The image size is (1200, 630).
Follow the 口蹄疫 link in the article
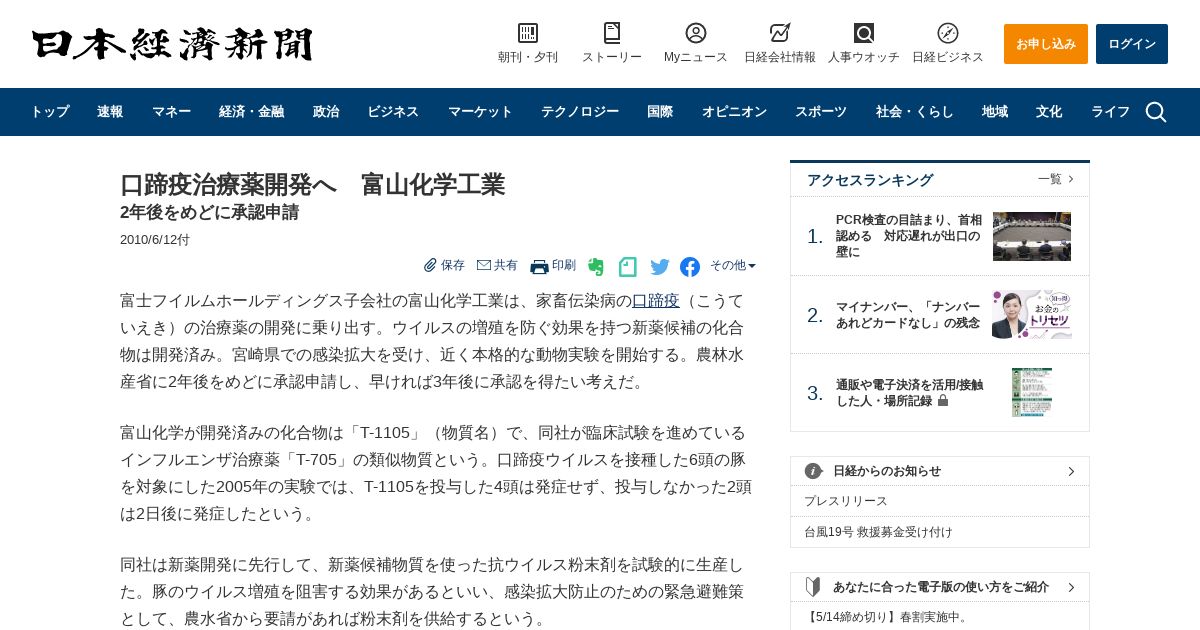[655, 301]
